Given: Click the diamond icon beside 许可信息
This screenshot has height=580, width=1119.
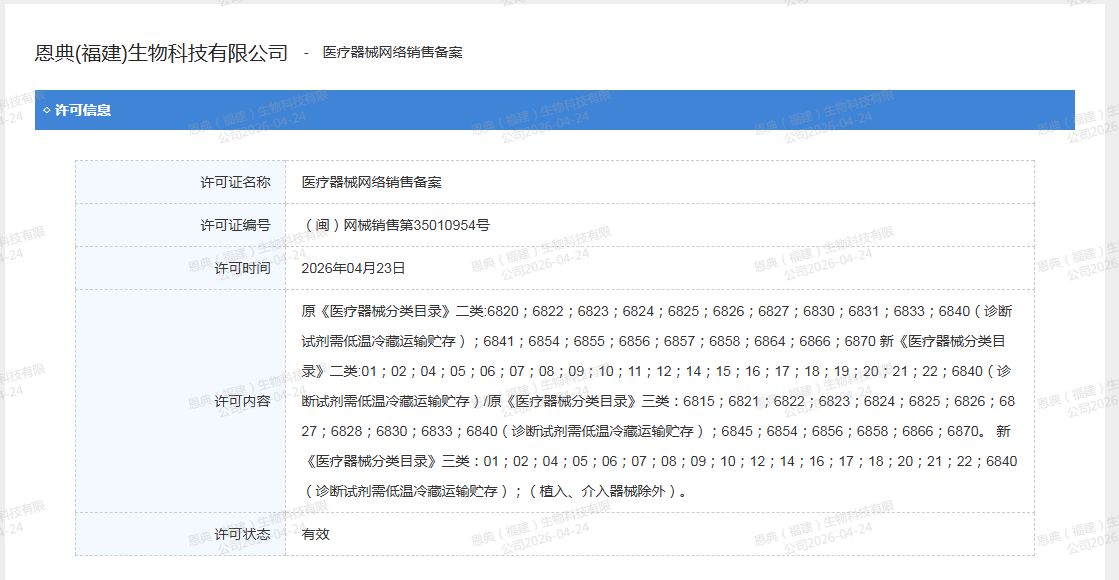Looking at the screenshot, I should (46, 110).
